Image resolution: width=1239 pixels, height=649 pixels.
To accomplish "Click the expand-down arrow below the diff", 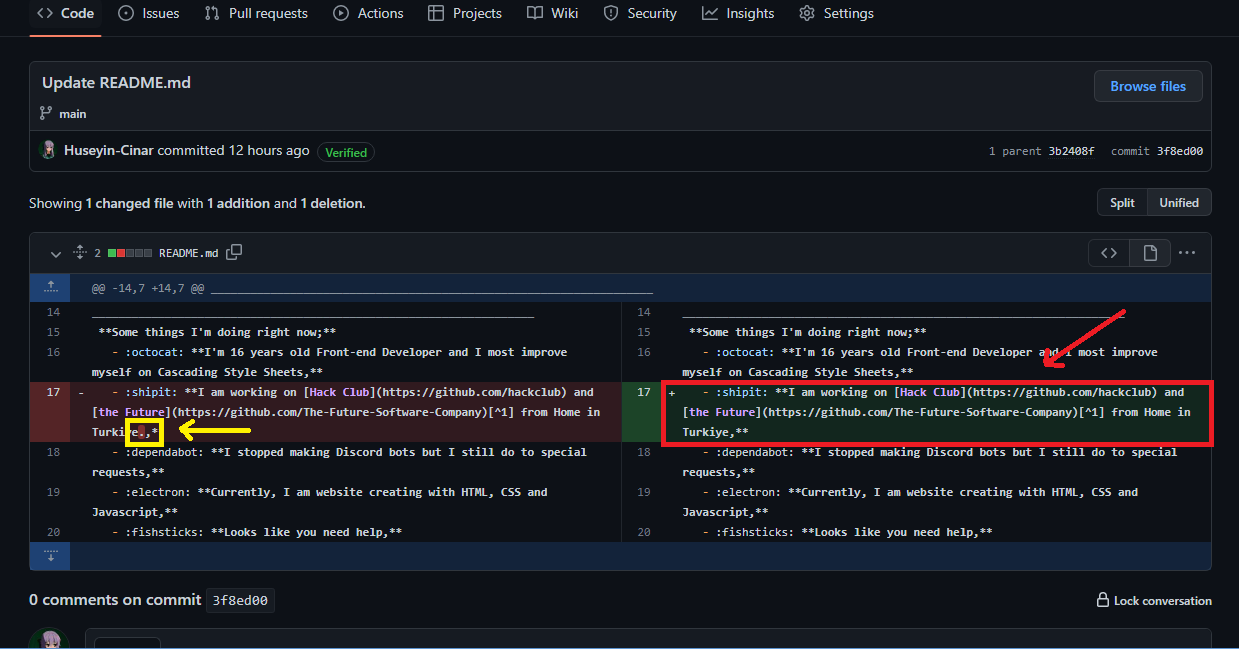I will pos(50,556).
